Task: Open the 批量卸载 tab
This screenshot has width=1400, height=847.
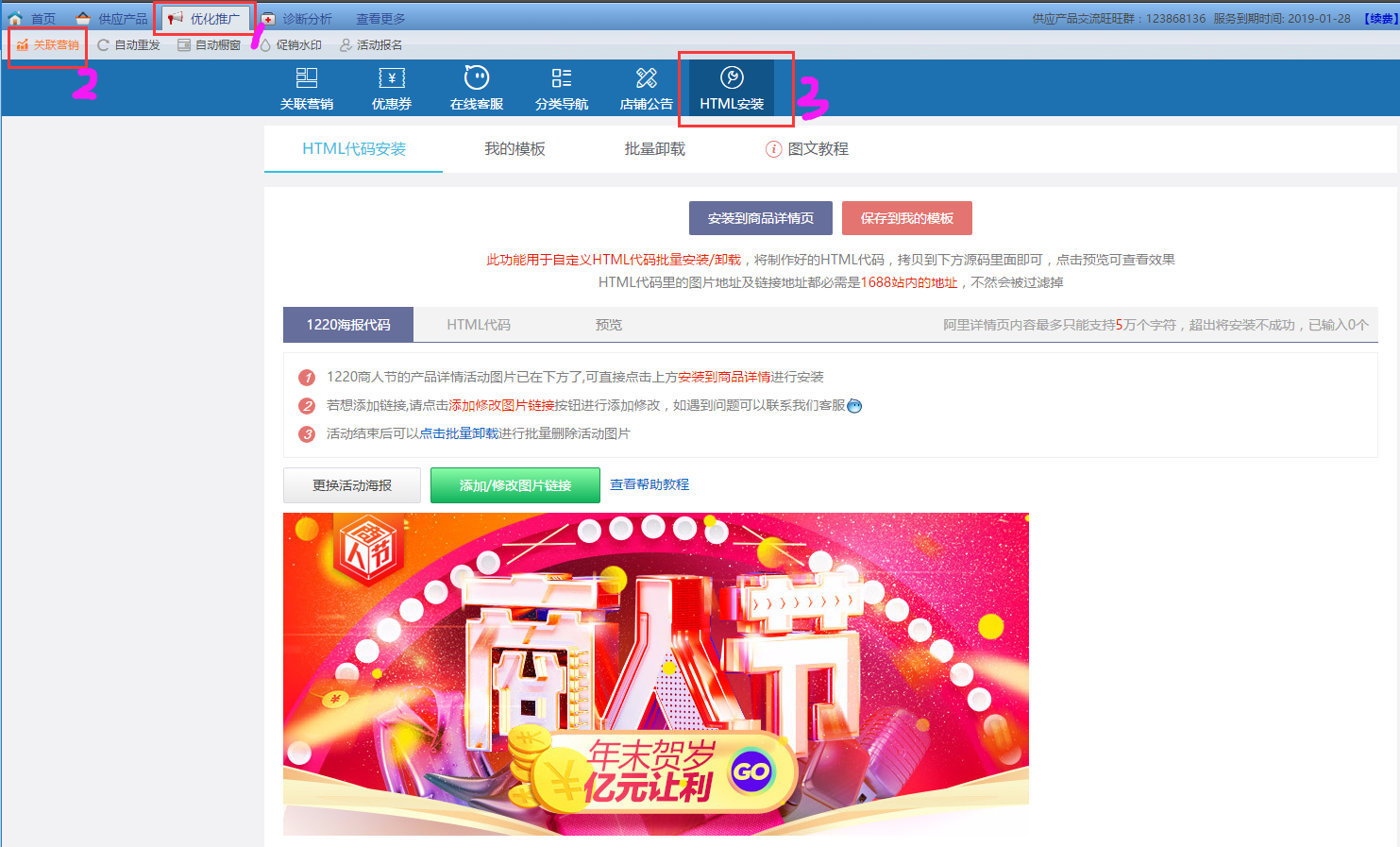Action: point(654,149)
